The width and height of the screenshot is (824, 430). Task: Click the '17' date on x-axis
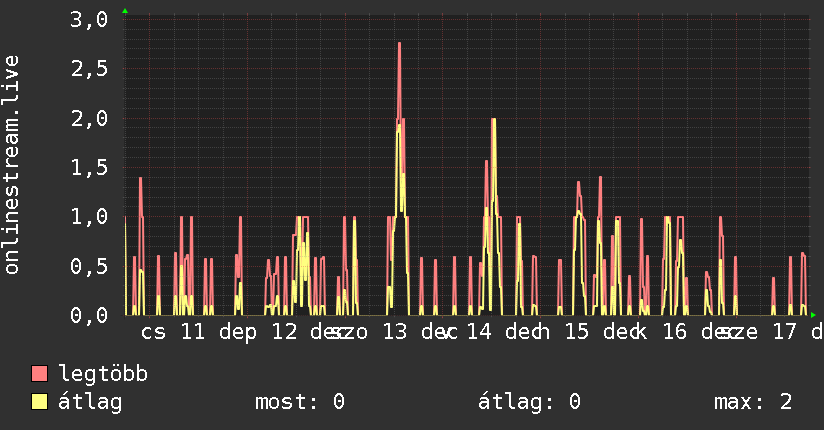pyautogui.click(x=785, y=332)
